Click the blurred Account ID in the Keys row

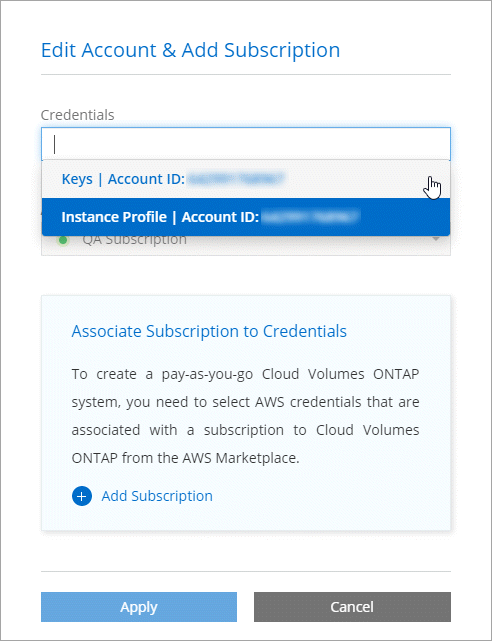coord(237,179)
